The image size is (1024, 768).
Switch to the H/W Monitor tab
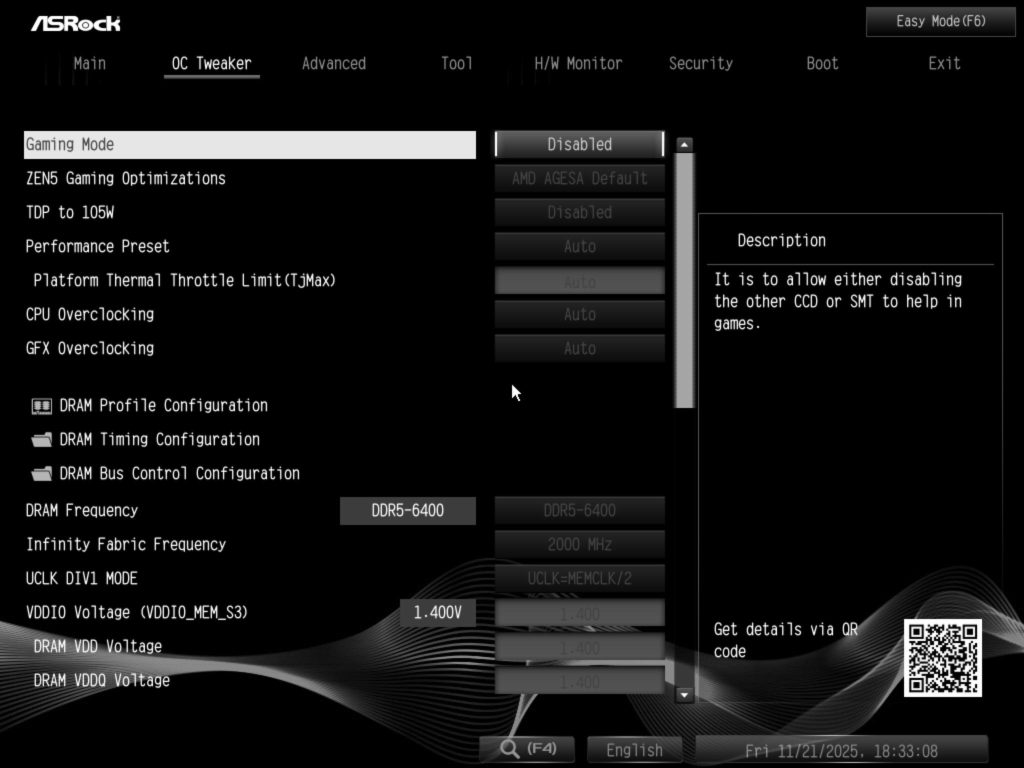578,63
